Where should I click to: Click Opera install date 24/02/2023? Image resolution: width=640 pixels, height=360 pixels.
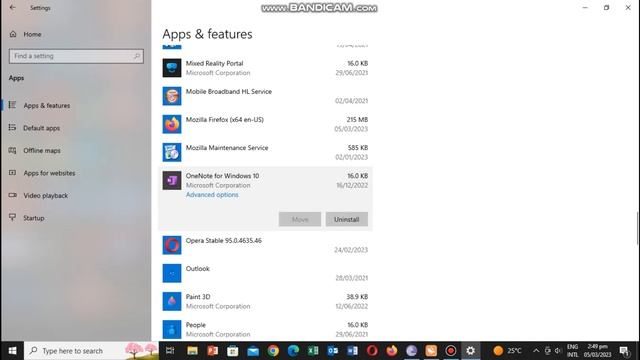click(351, 250)
